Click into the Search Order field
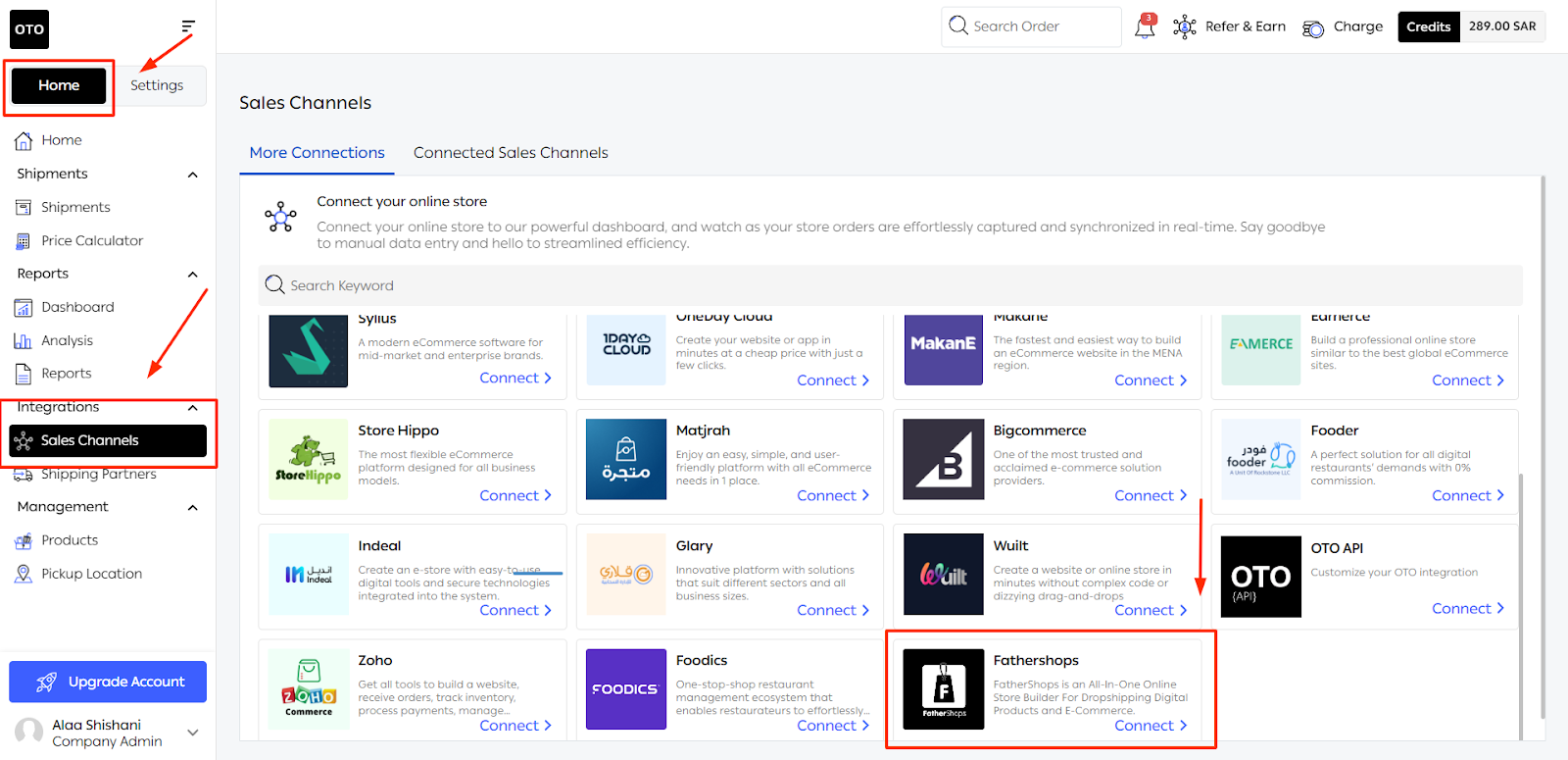This screenshot has width=1568, height=760. pos(1031,26)
